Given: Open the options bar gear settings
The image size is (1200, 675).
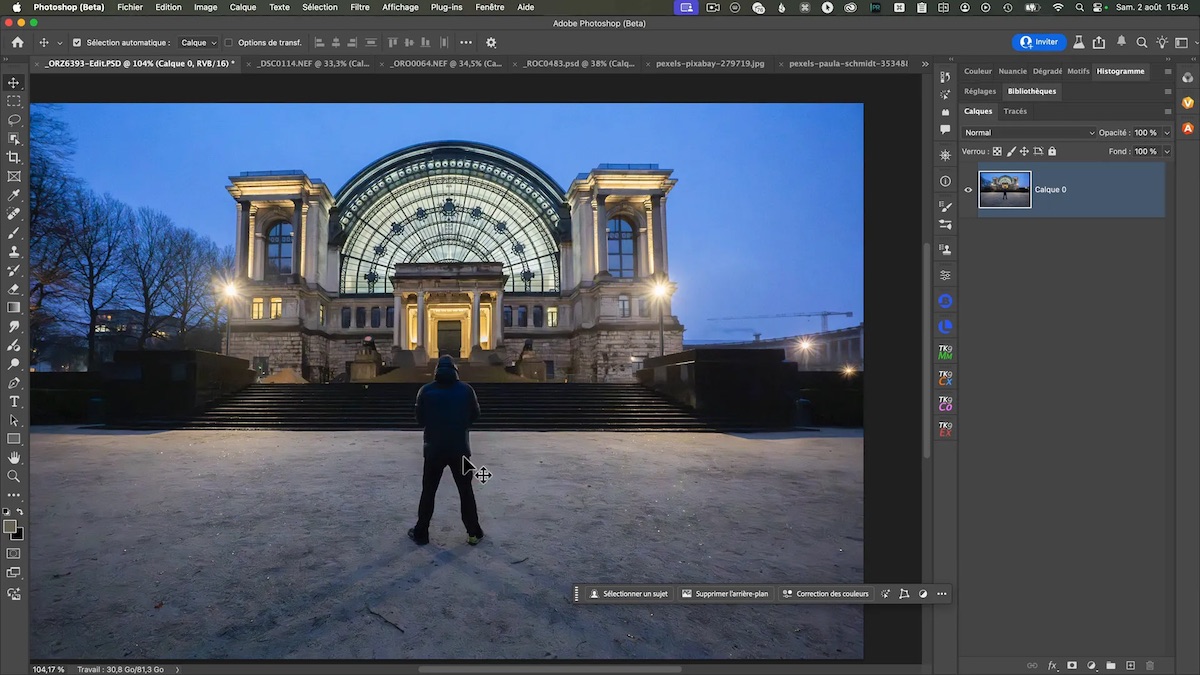Looking at the screenshot, I should click(491, 43).
